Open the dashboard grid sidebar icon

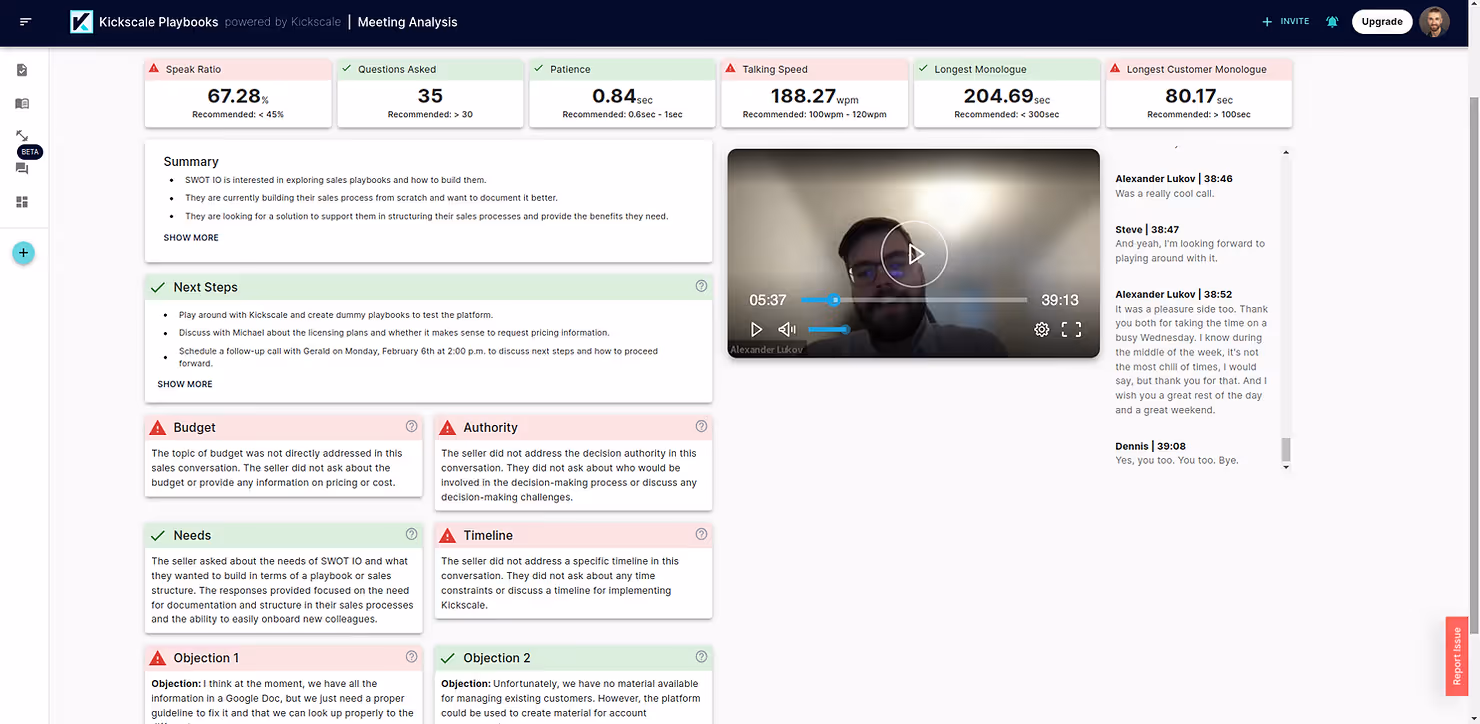[22, 202]
